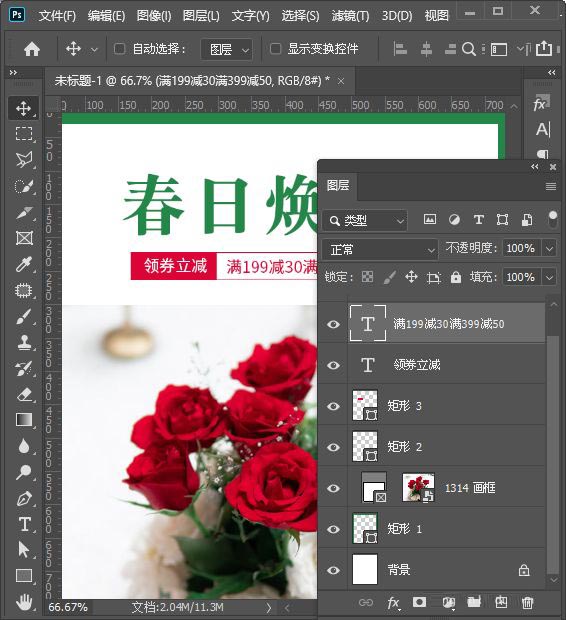Select the Gradient tool
This screenshot has width=566, height=620.
(24, 420)
